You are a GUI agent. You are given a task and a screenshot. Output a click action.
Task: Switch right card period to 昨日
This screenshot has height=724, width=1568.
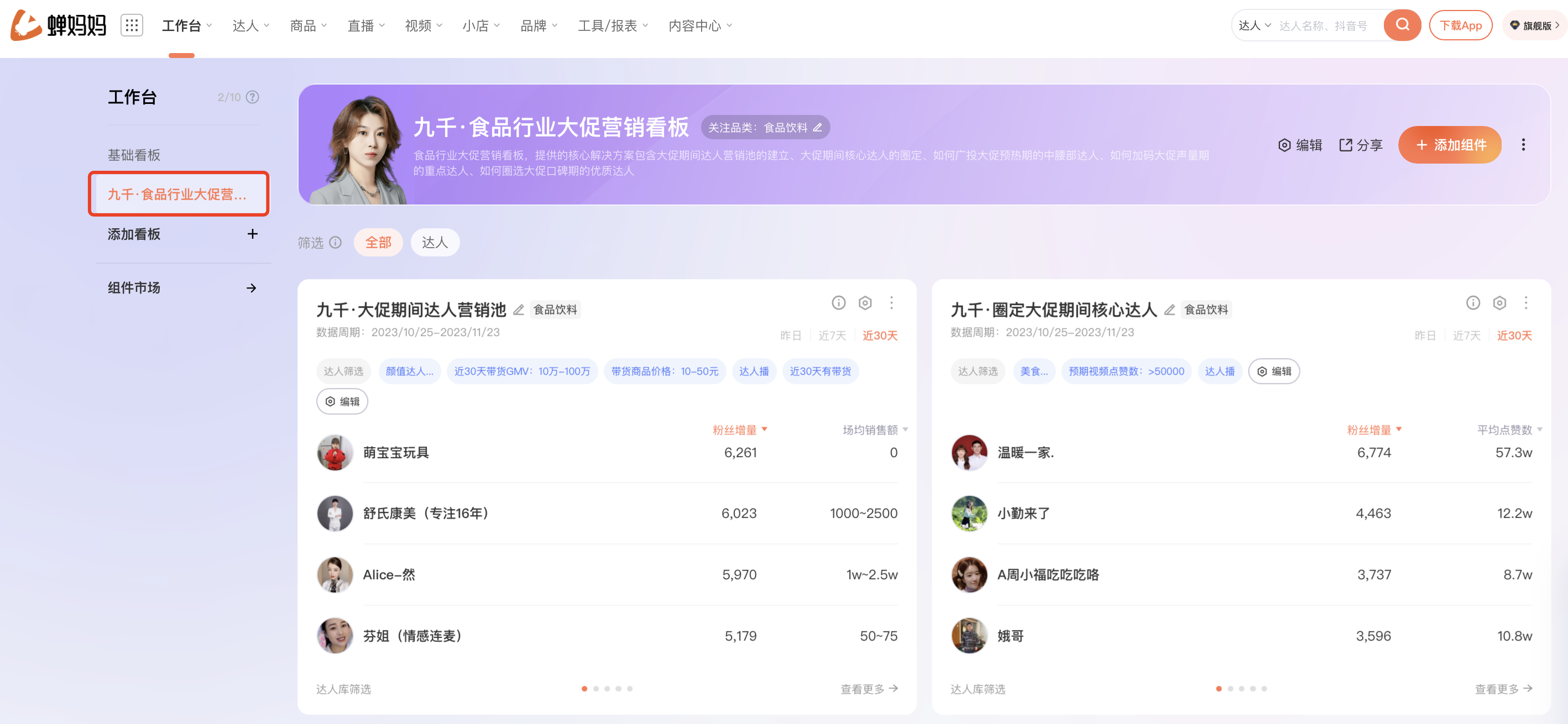tap(1425, 336)
